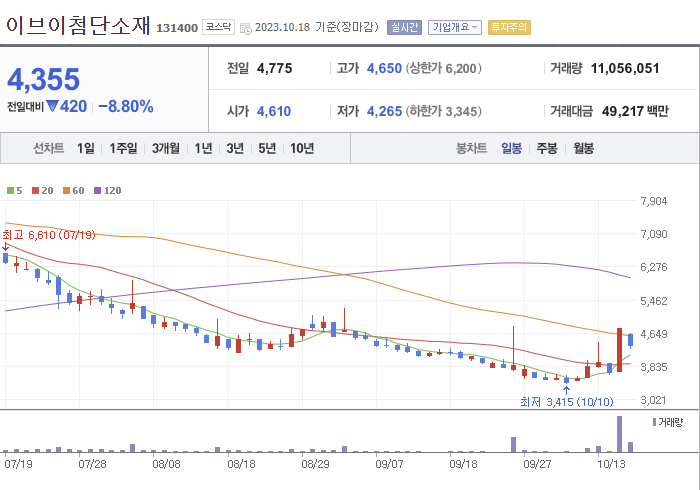Click the tallest volume bar near 10/13
Screen dimensions: 700x490
point(619,434)
